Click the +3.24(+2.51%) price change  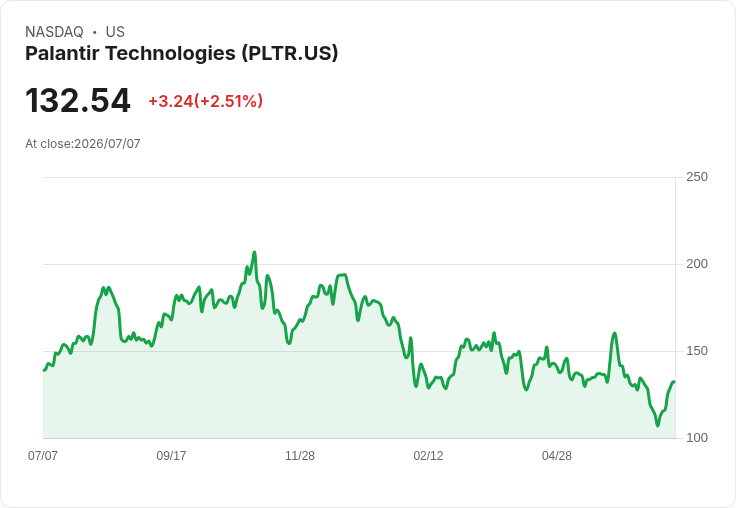206,101
